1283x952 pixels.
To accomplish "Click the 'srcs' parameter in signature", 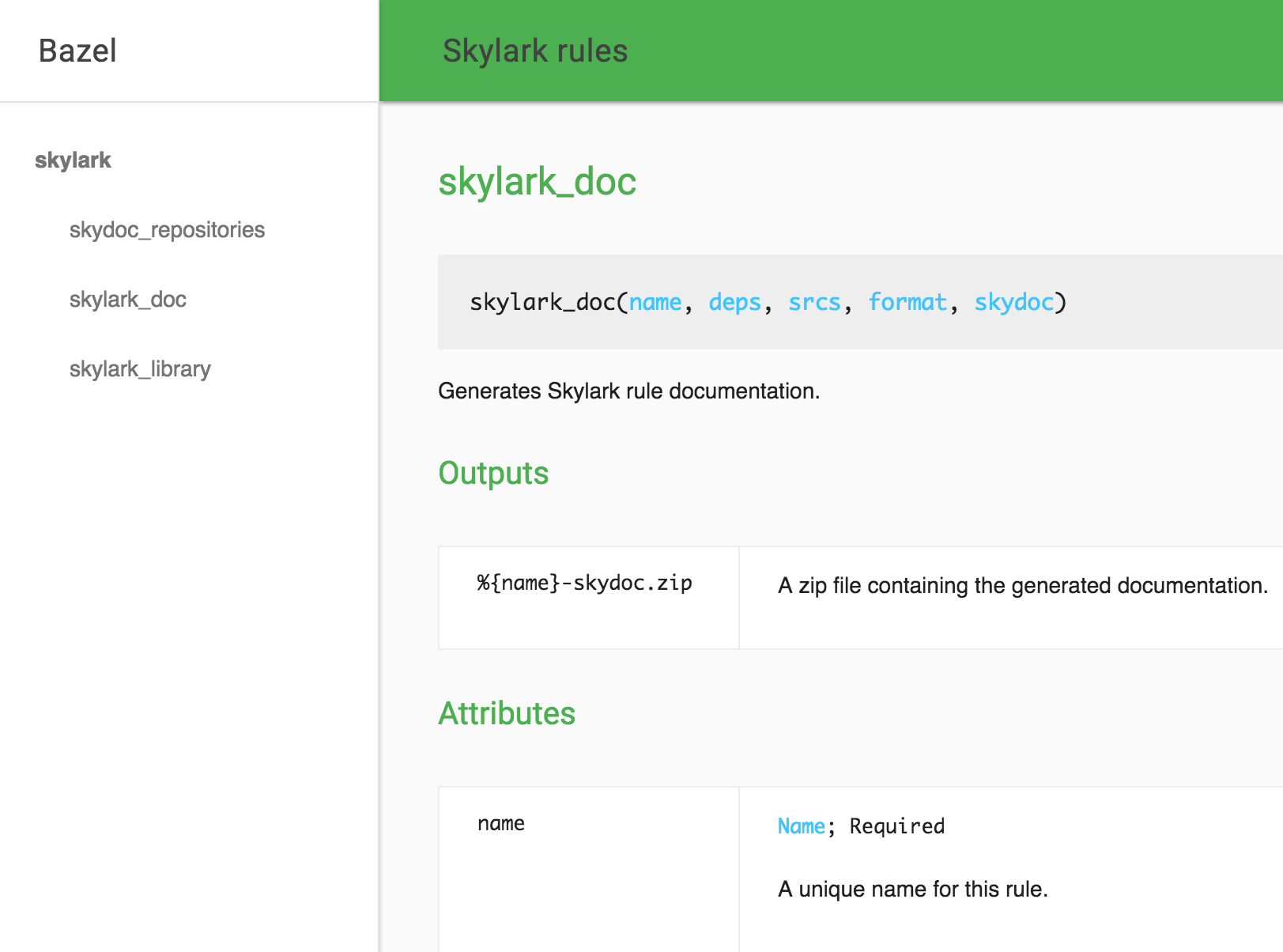I will tap(814, 302).
